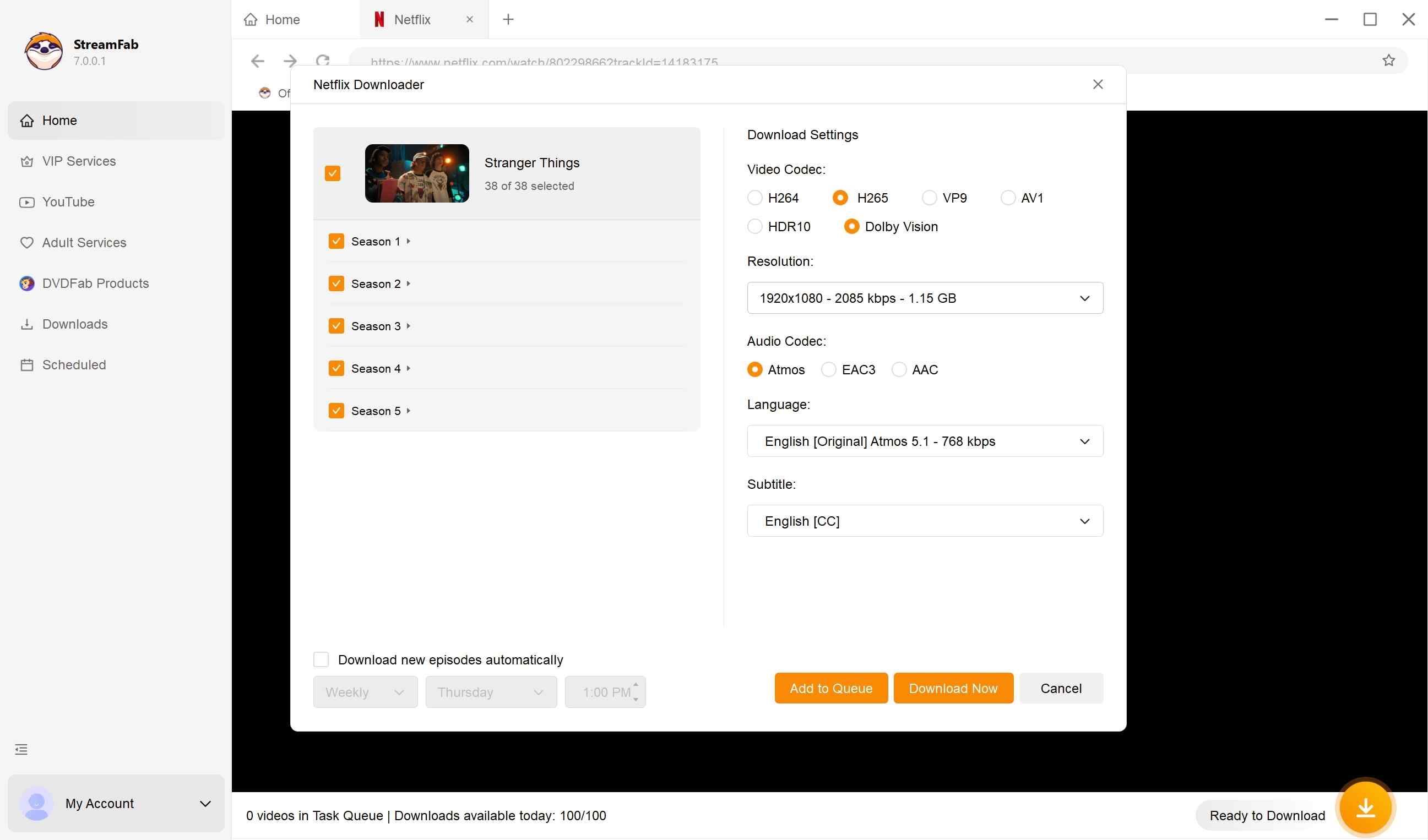Screen dimensions: 1428x840
Task: Open DVDFab Products from sidebar
Action: (95, 282)
